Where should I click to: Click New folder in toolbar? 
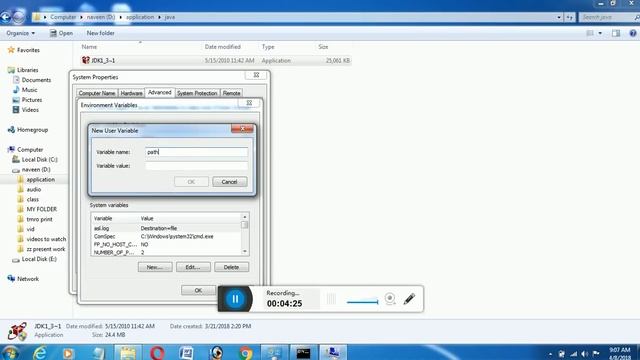[x=100, y=33]
